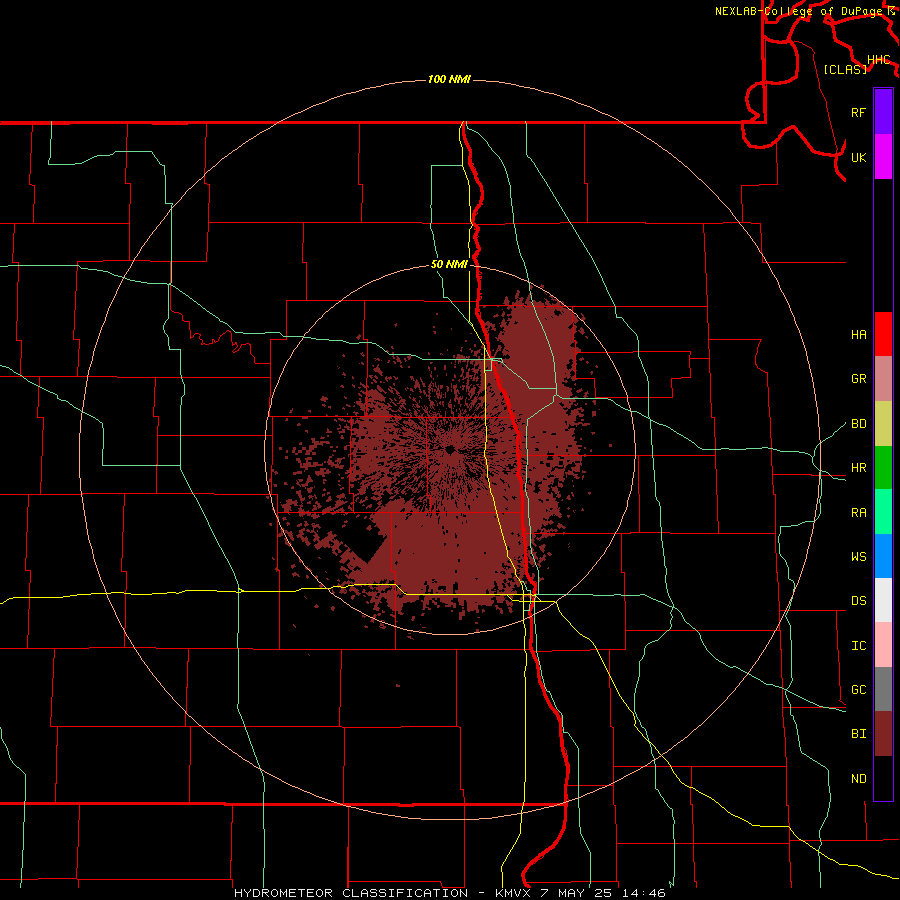The image size is (900, 900).
Task: Click the blue WS color swatch
Action: pos(883,556)
